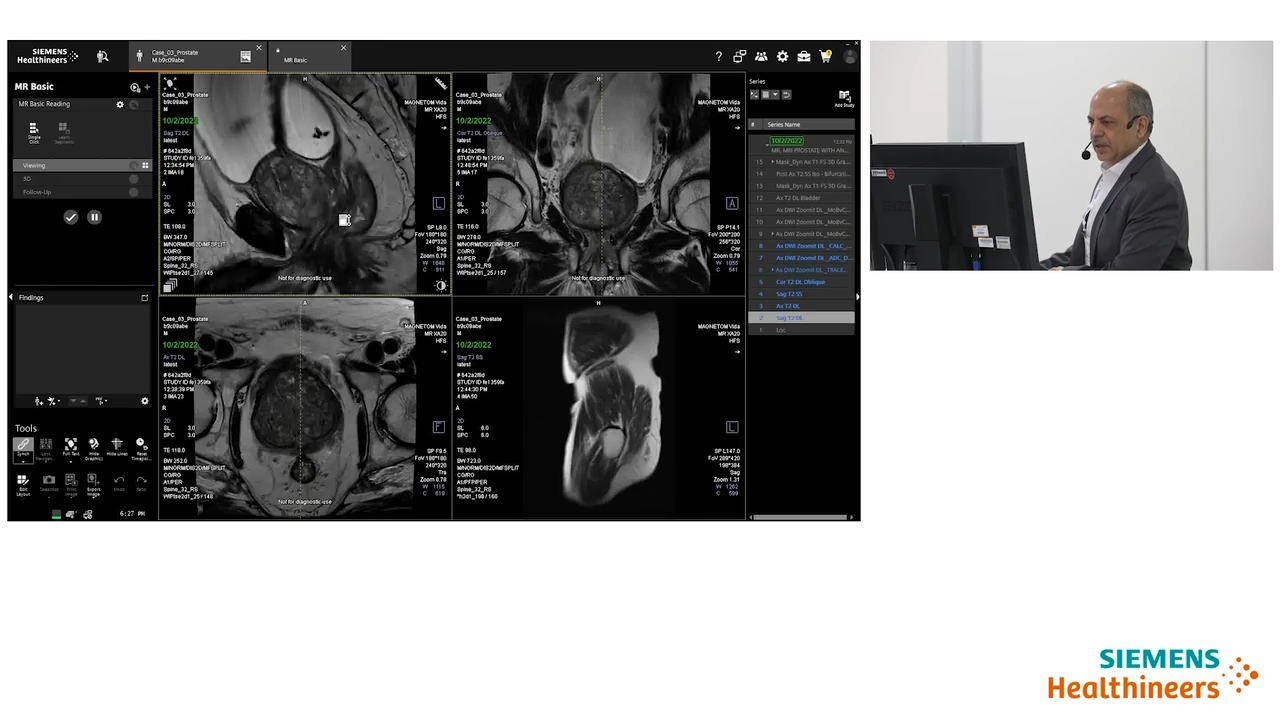Toggle the Viewing step status circle
1280x720 pixels.
[133, 166]
